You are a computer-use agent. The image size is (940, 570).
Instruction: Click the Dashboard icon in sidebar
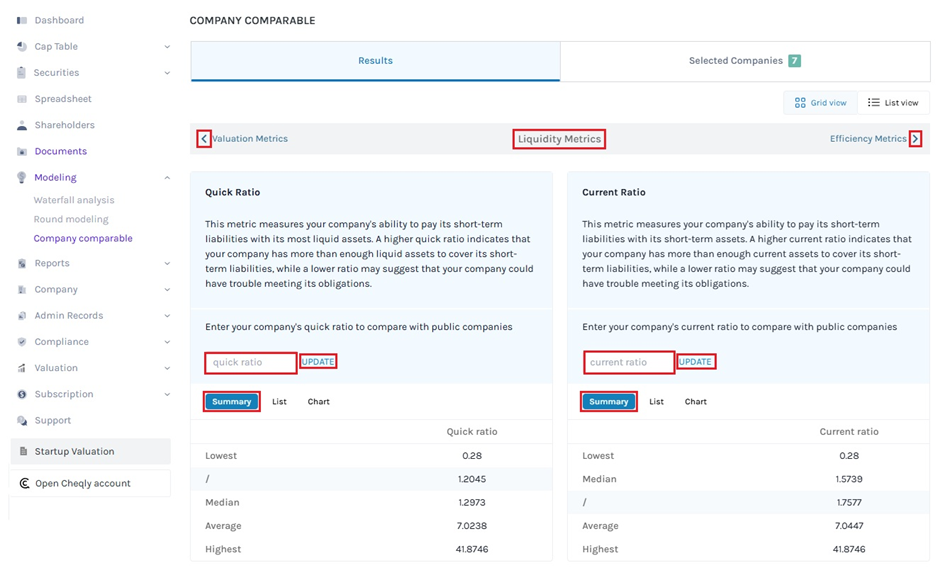[x=22, y=20]
